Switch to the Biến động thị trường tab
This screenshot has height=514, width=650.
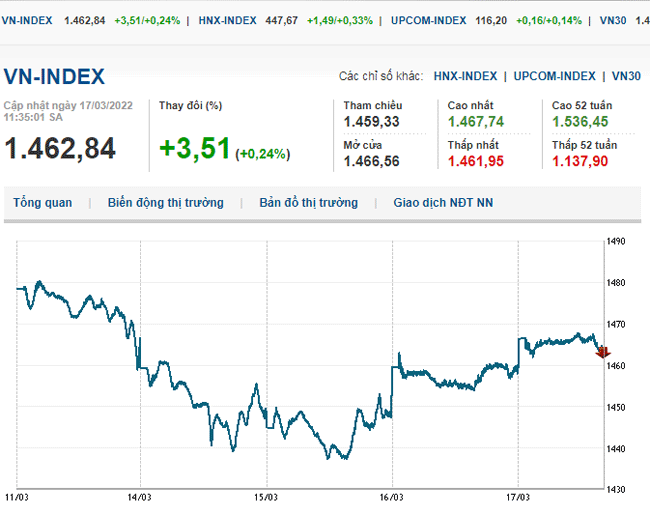(165, 203)
